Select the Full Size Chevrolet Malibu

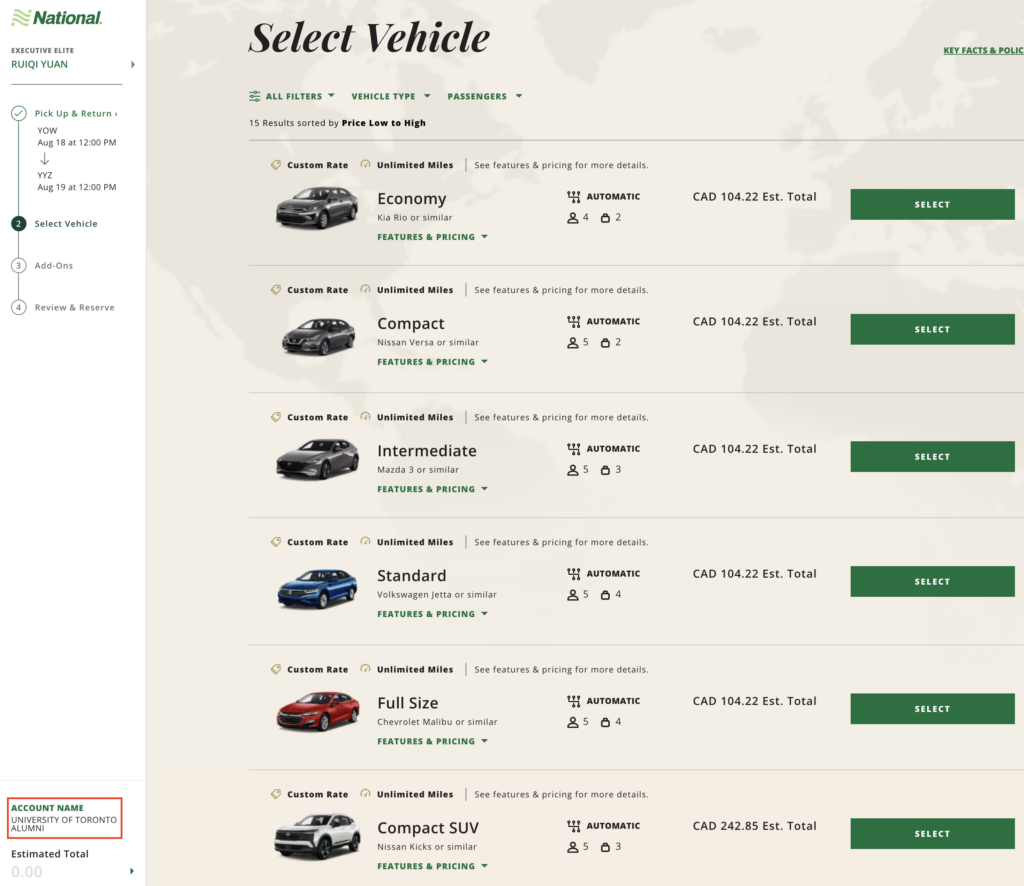point(932,708)
